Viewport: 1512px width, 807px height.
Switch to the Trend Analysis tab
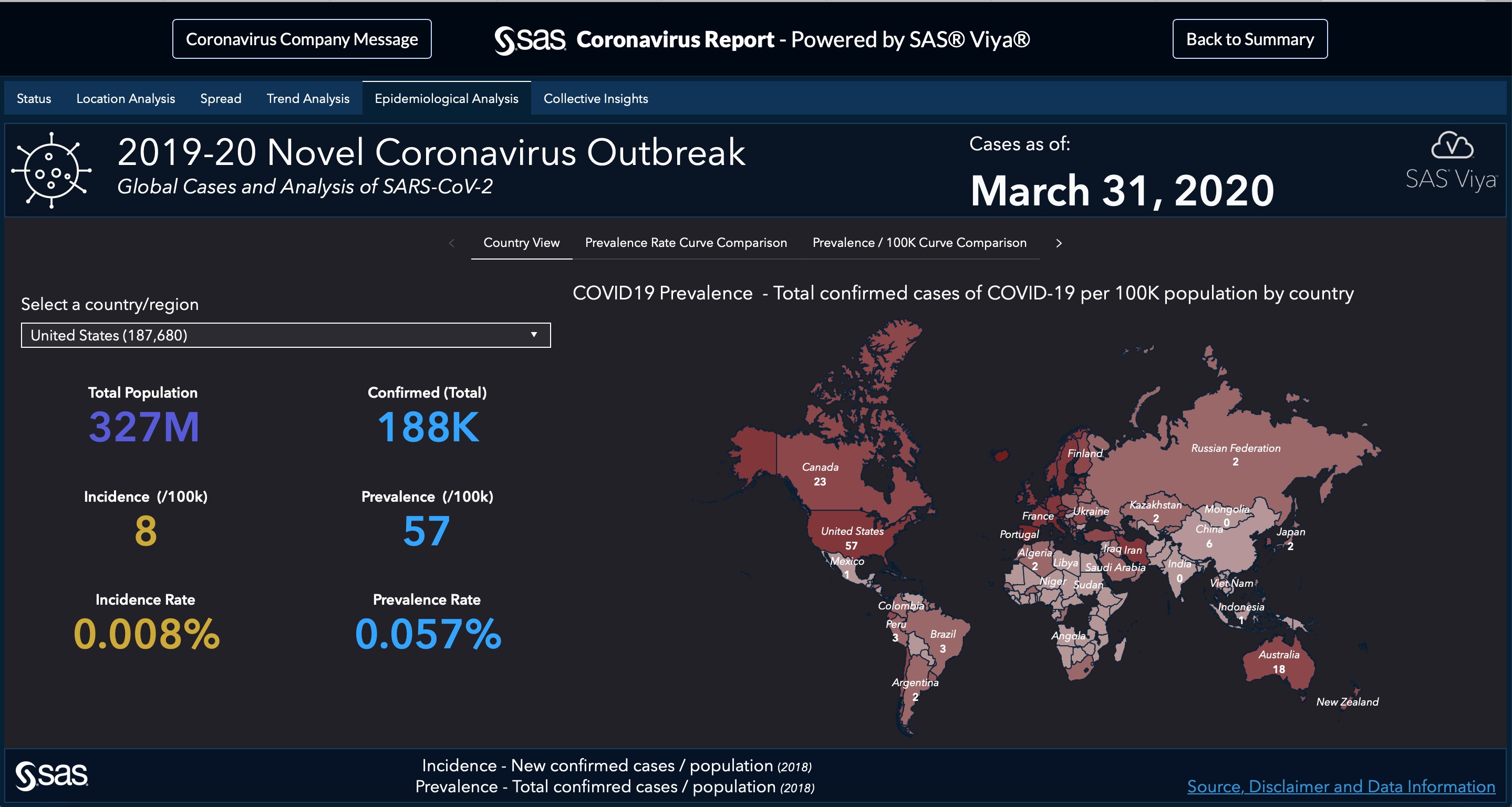pos(308,99)
